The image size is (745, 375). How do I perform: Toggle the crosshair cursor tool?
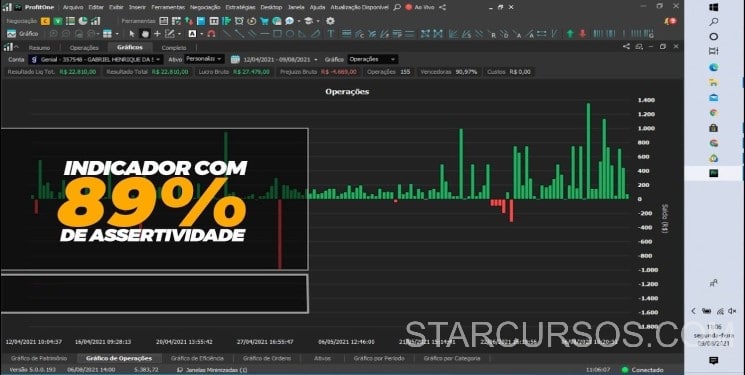[x=157, y=34]
